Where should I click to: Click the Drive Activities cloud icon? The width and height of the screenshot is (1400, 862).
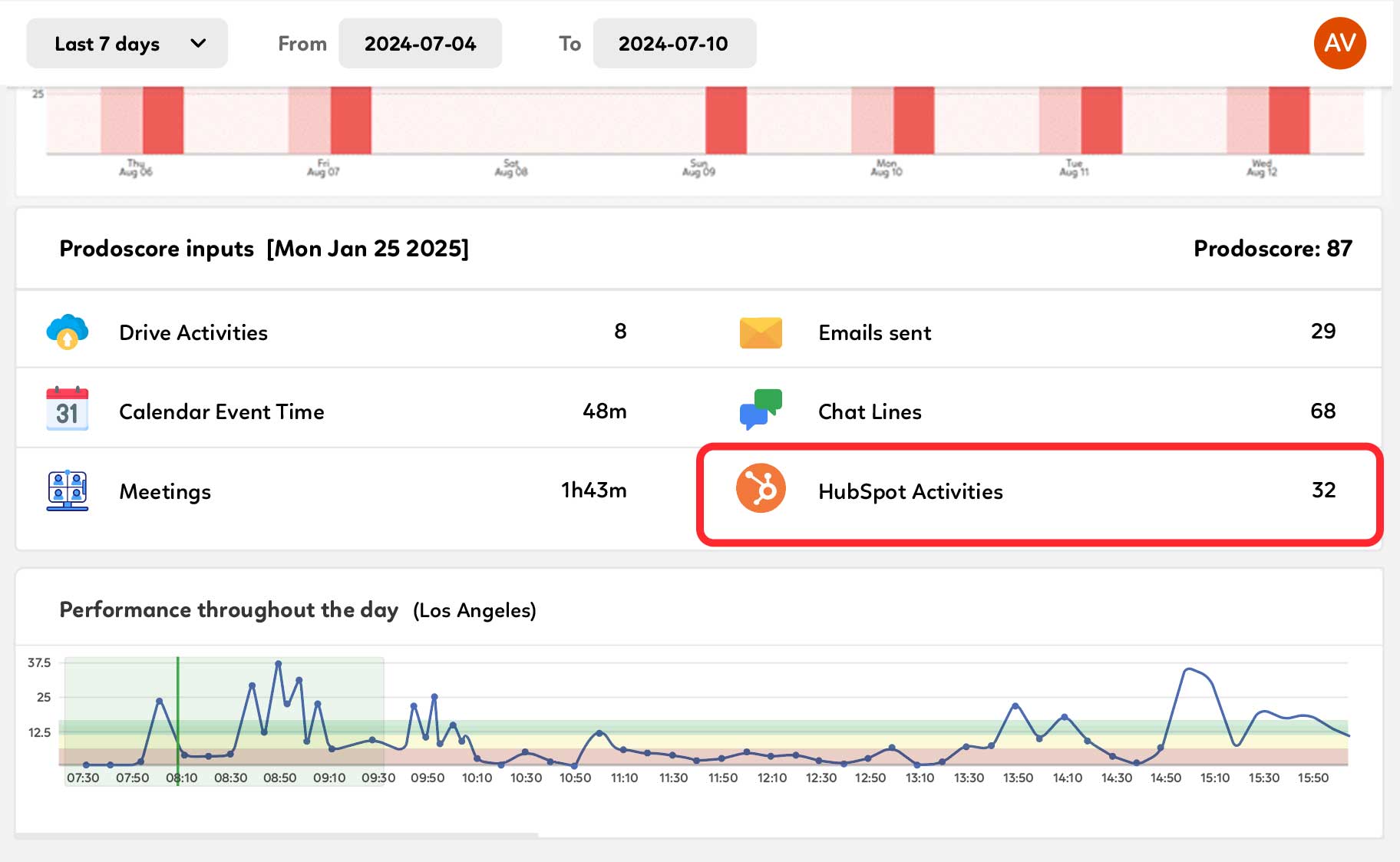[68, 332]
